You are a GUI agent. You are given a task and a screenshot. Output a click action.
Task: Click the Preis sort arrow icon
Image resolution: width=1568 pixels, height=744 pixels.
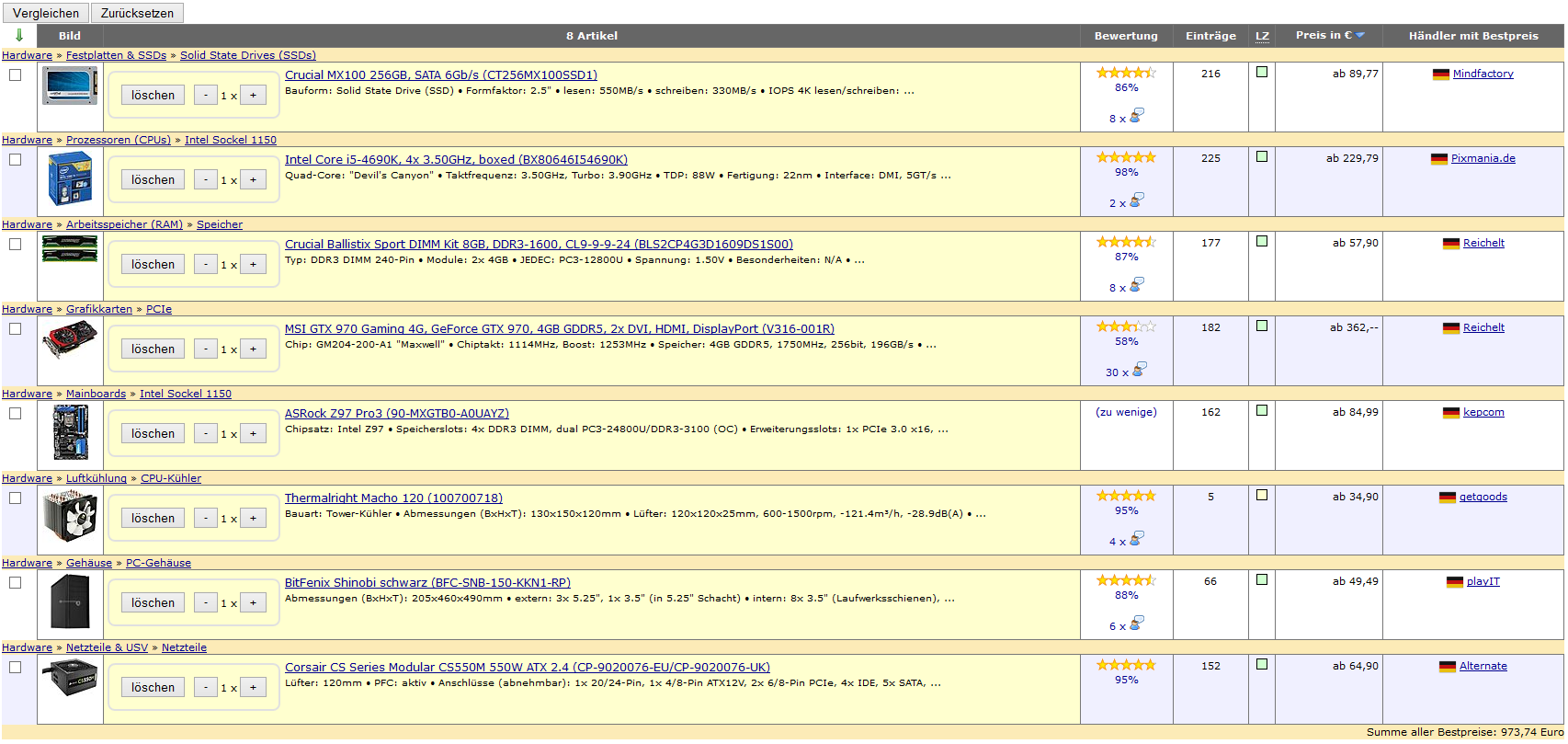point(1360,36)
